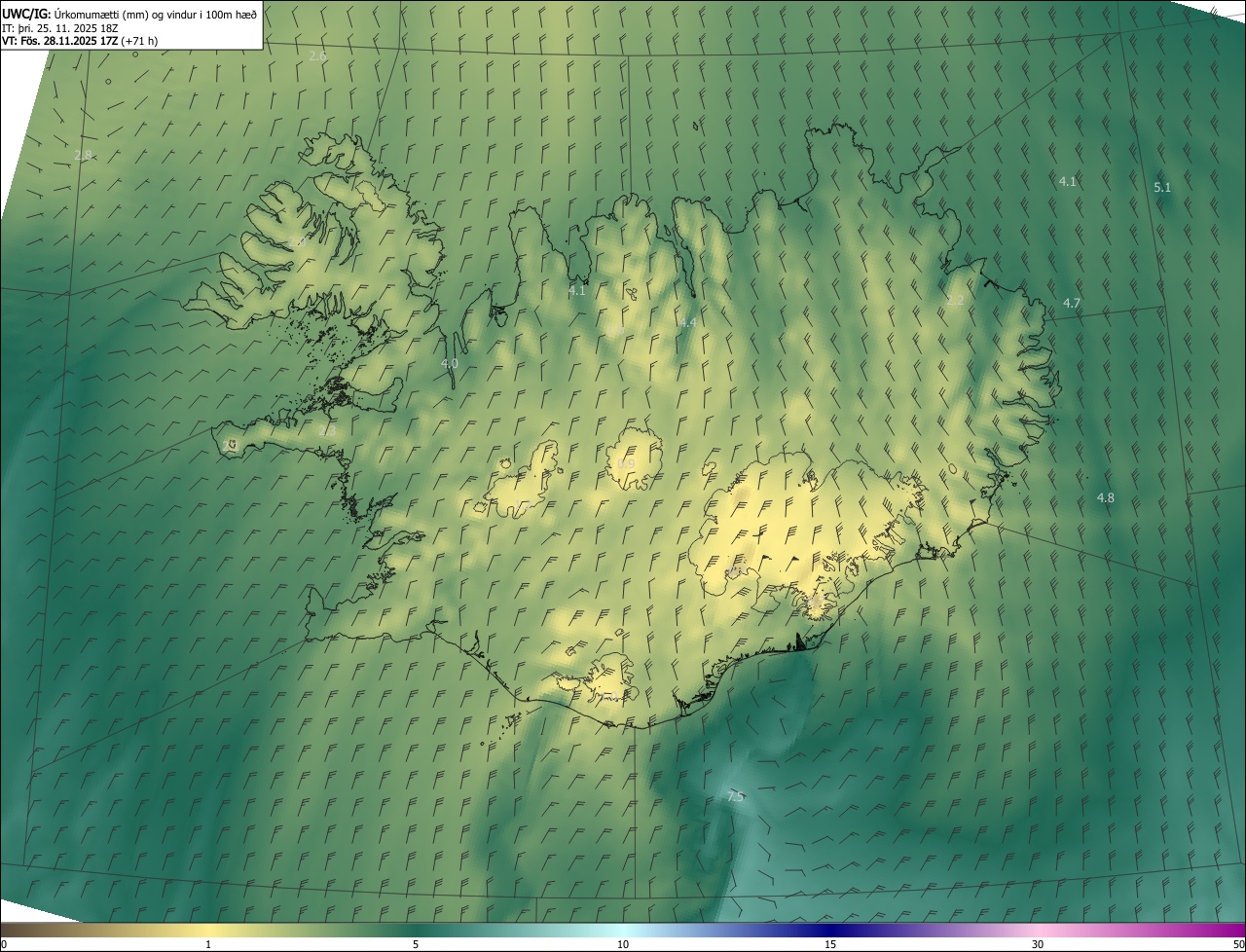Click the 0.9 value label on Hofsjökull glacier
Viewport: 1246px width, 952px height.
[x=626, y=463]
